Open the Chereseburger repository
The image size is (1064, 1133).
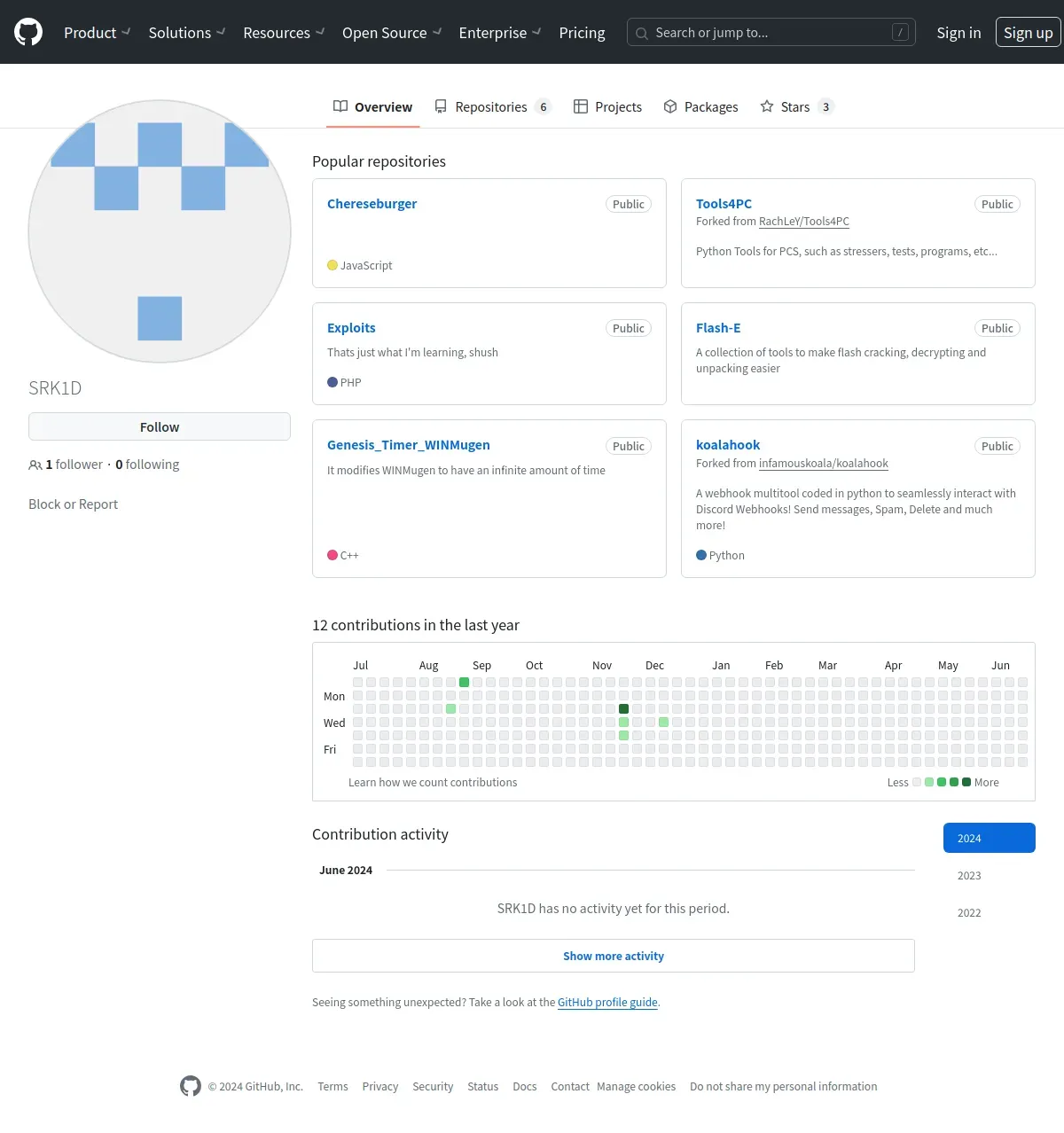tap(372, 204)
